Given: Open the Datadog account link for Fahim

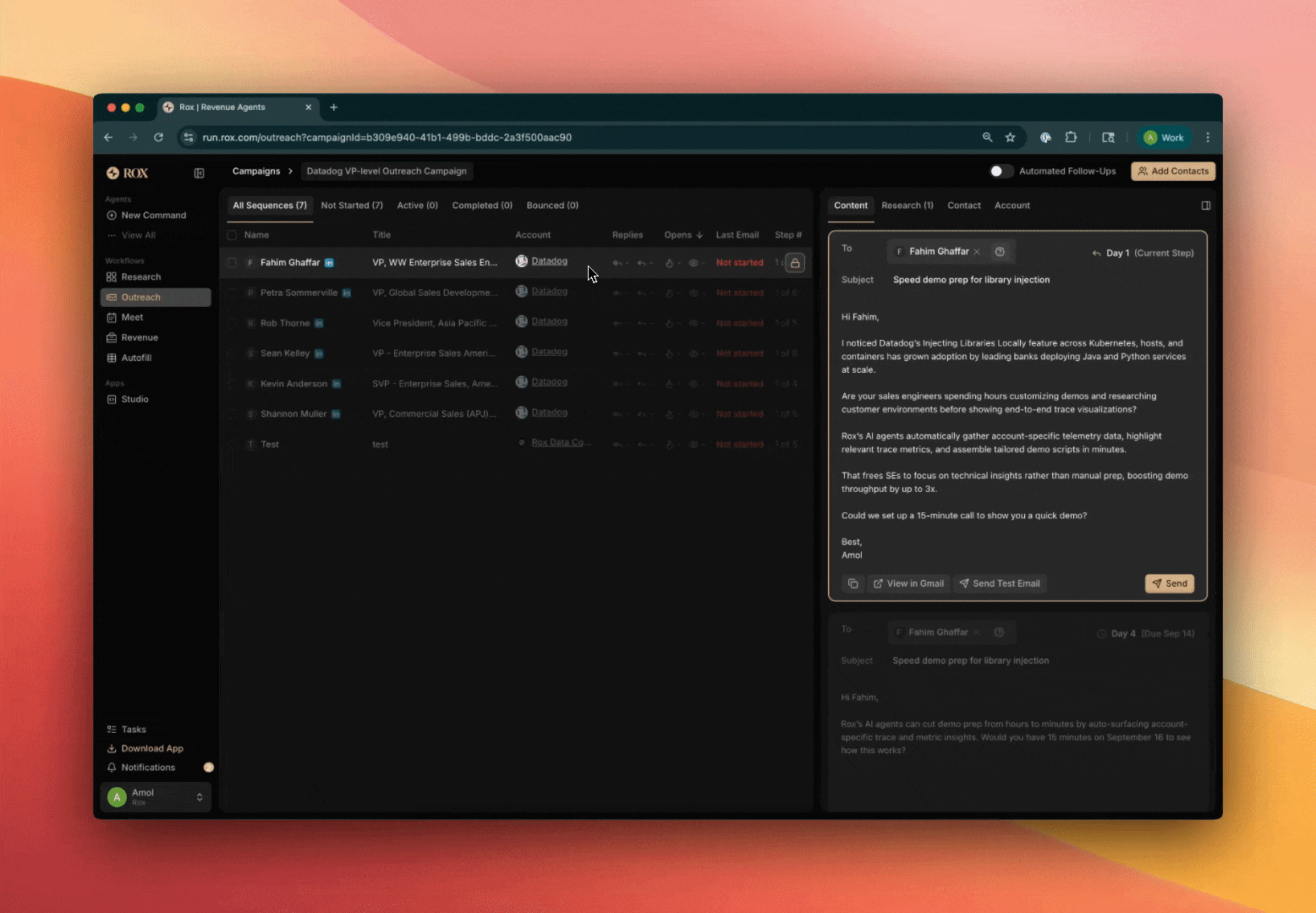Looking at the screenshot, I should tap(549, 261).
